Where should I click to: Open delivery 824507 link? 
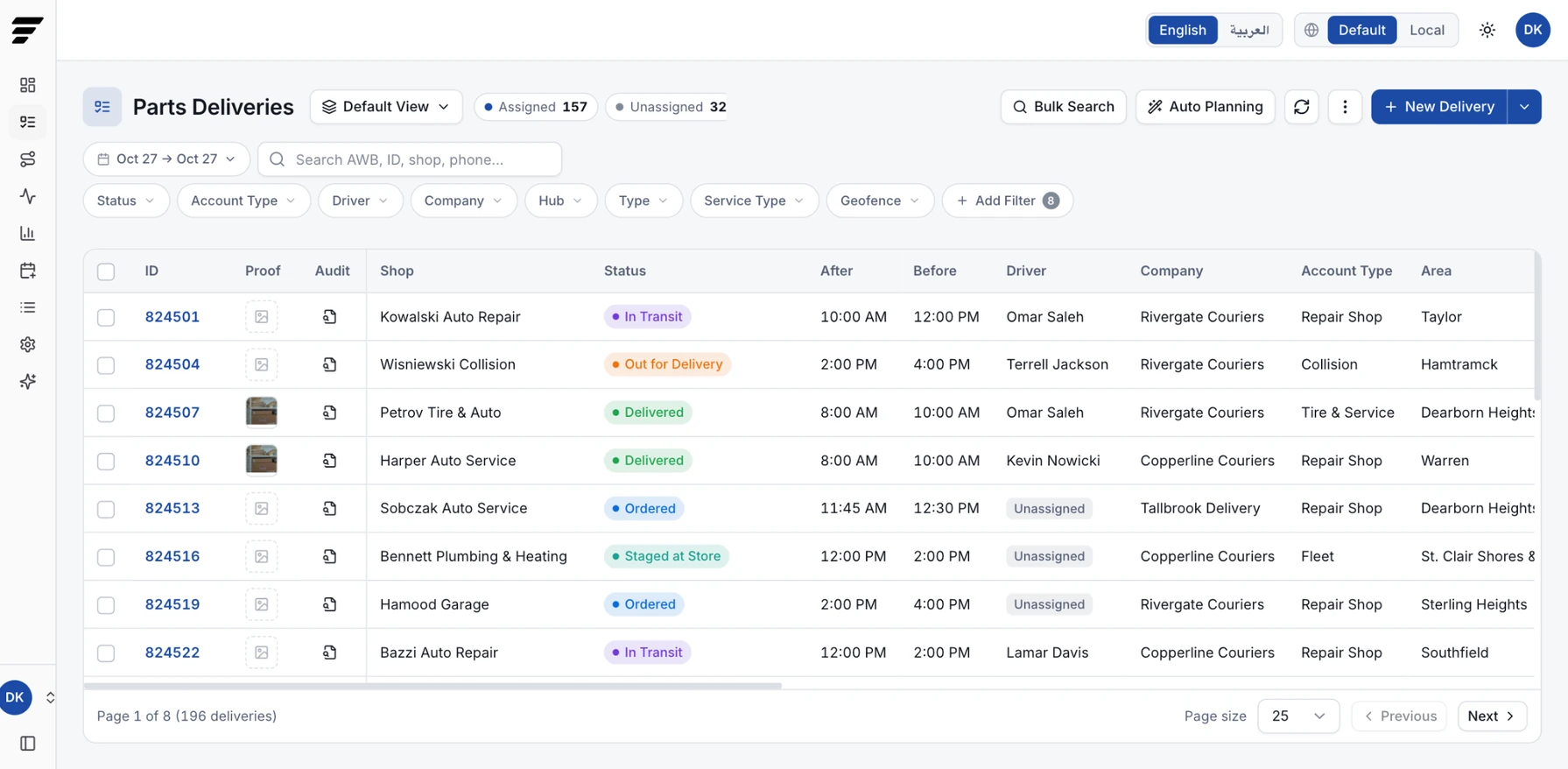172,413
